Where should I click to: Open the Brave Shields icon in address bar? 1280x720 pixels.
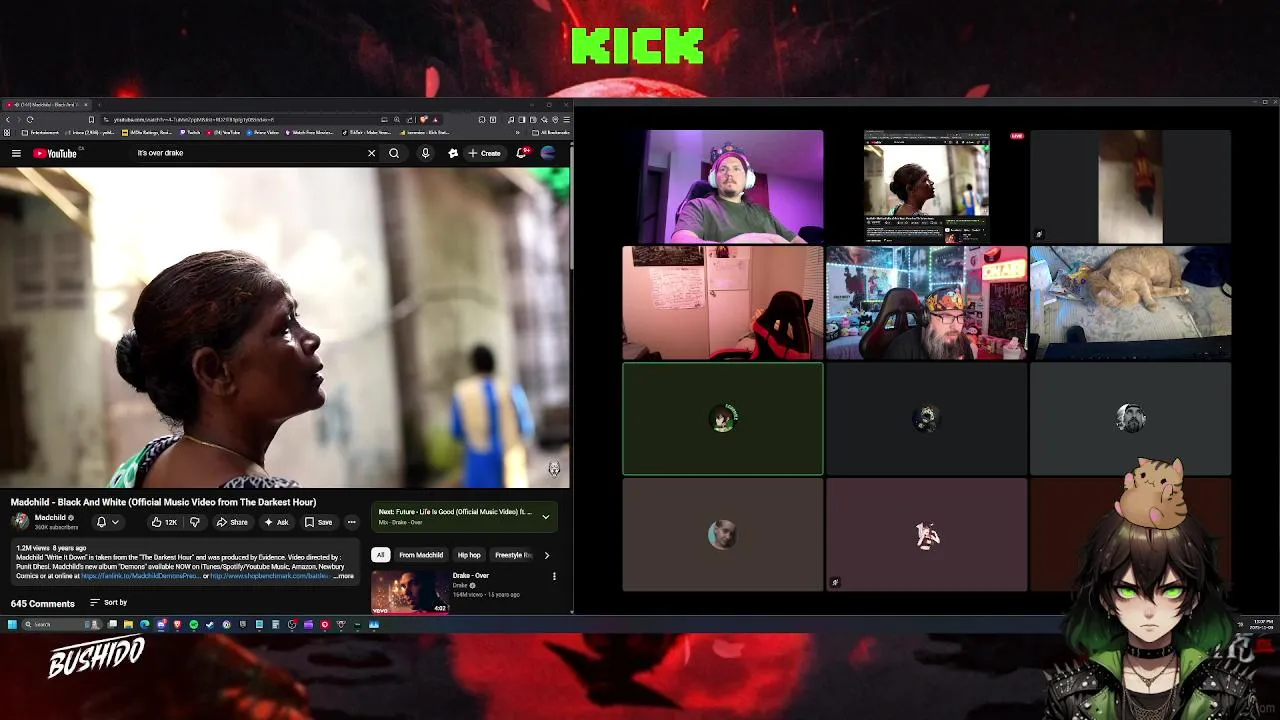click(423, 119)
